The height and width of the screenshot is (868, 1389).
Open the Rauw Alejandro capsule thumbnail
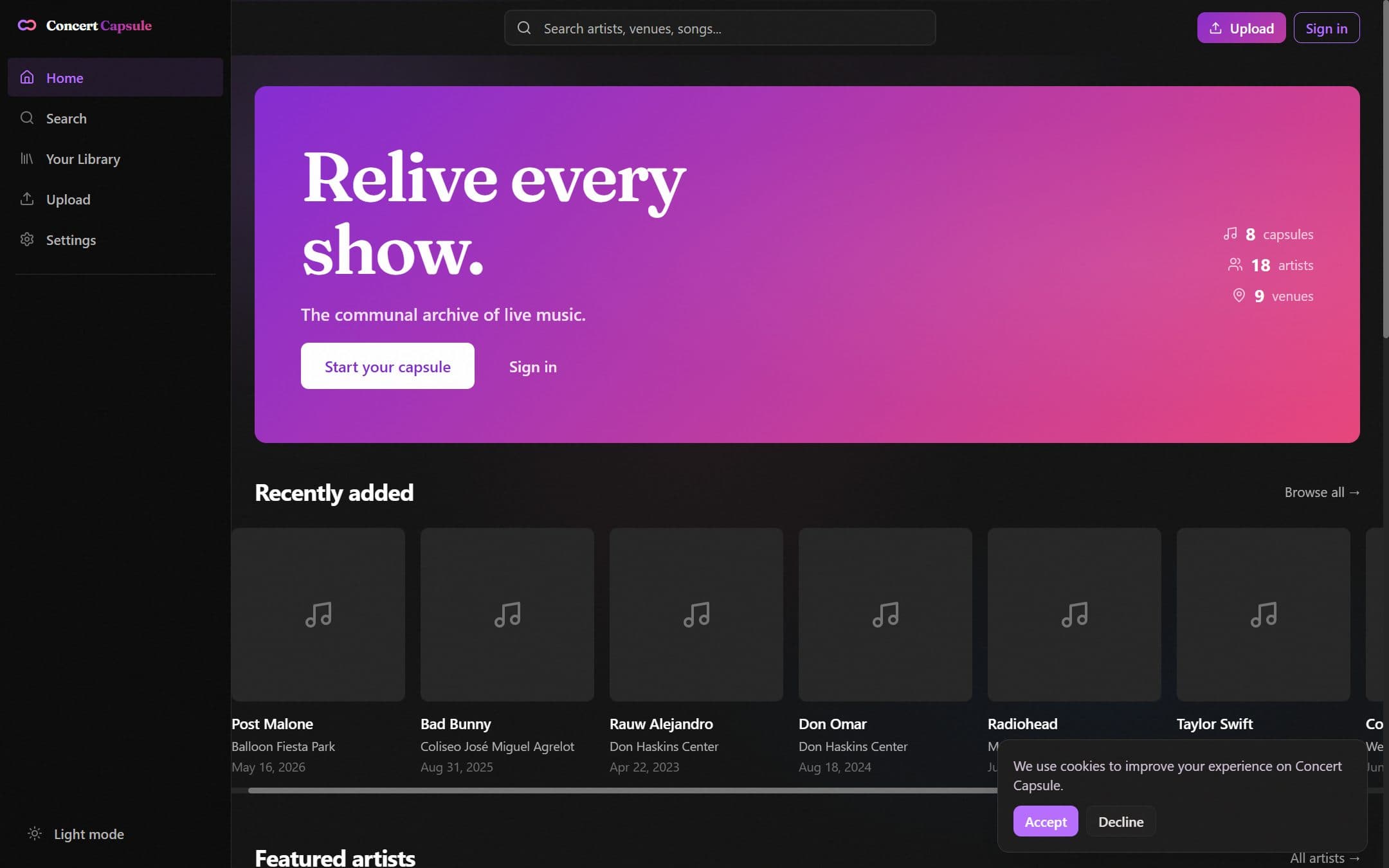pos(696,615)
